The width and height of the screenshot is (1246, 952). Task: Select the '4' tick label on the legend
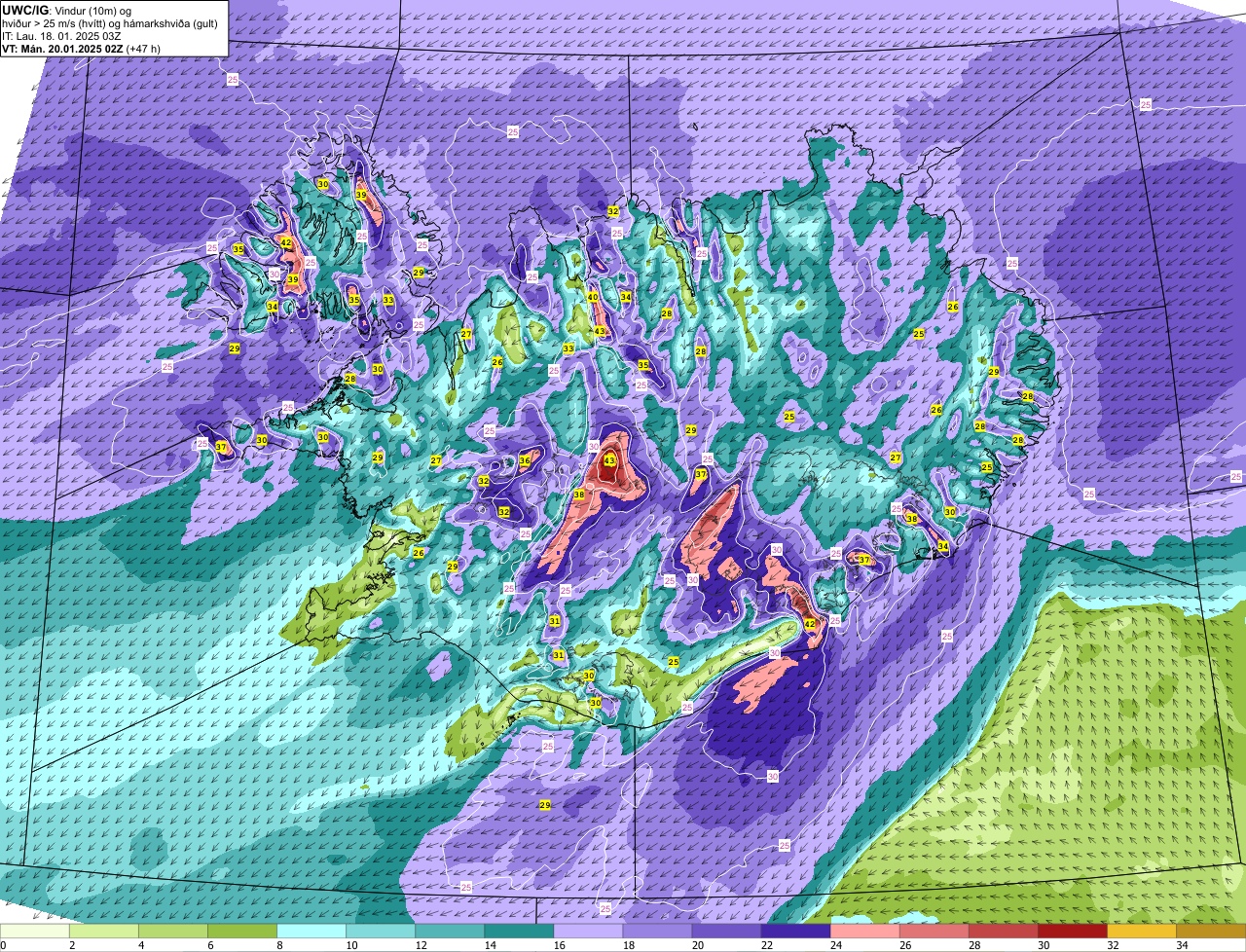click(141, 945)
